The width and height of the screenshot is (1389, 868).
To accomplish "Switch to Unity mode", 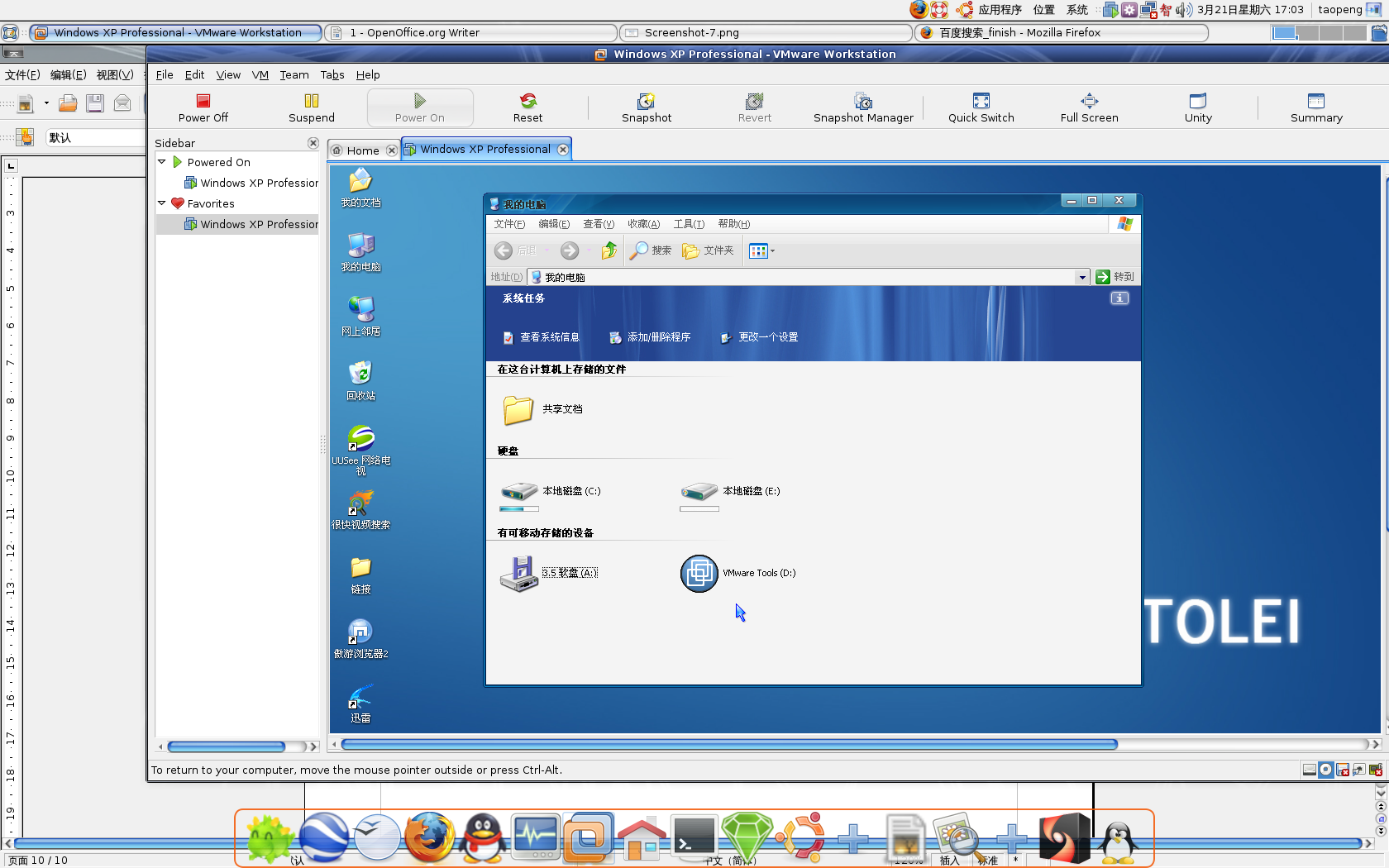I will pyautogui.click(x=1198, y=108).
